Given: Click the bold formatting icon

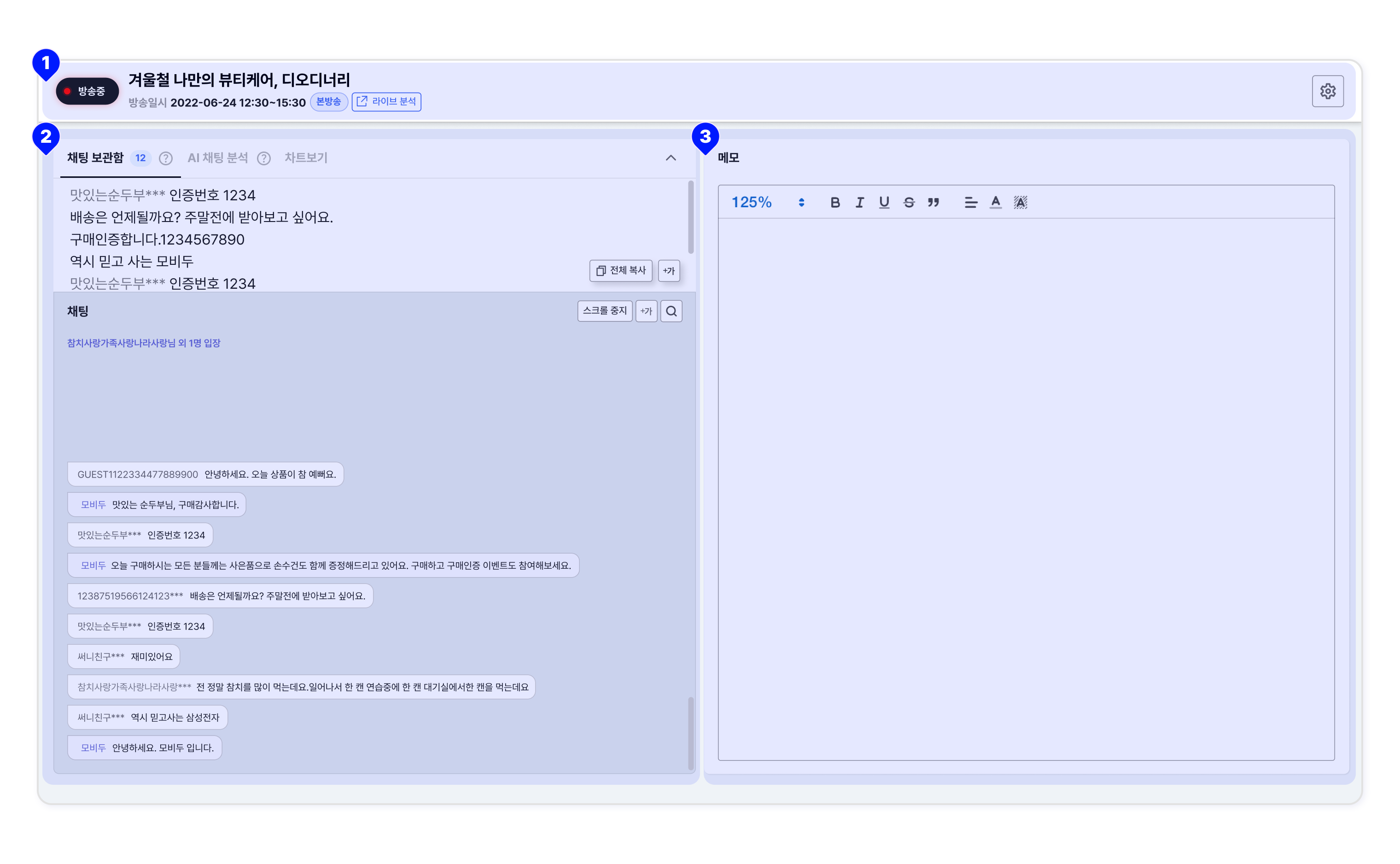Looking at the screenshot, I should 834,202.
